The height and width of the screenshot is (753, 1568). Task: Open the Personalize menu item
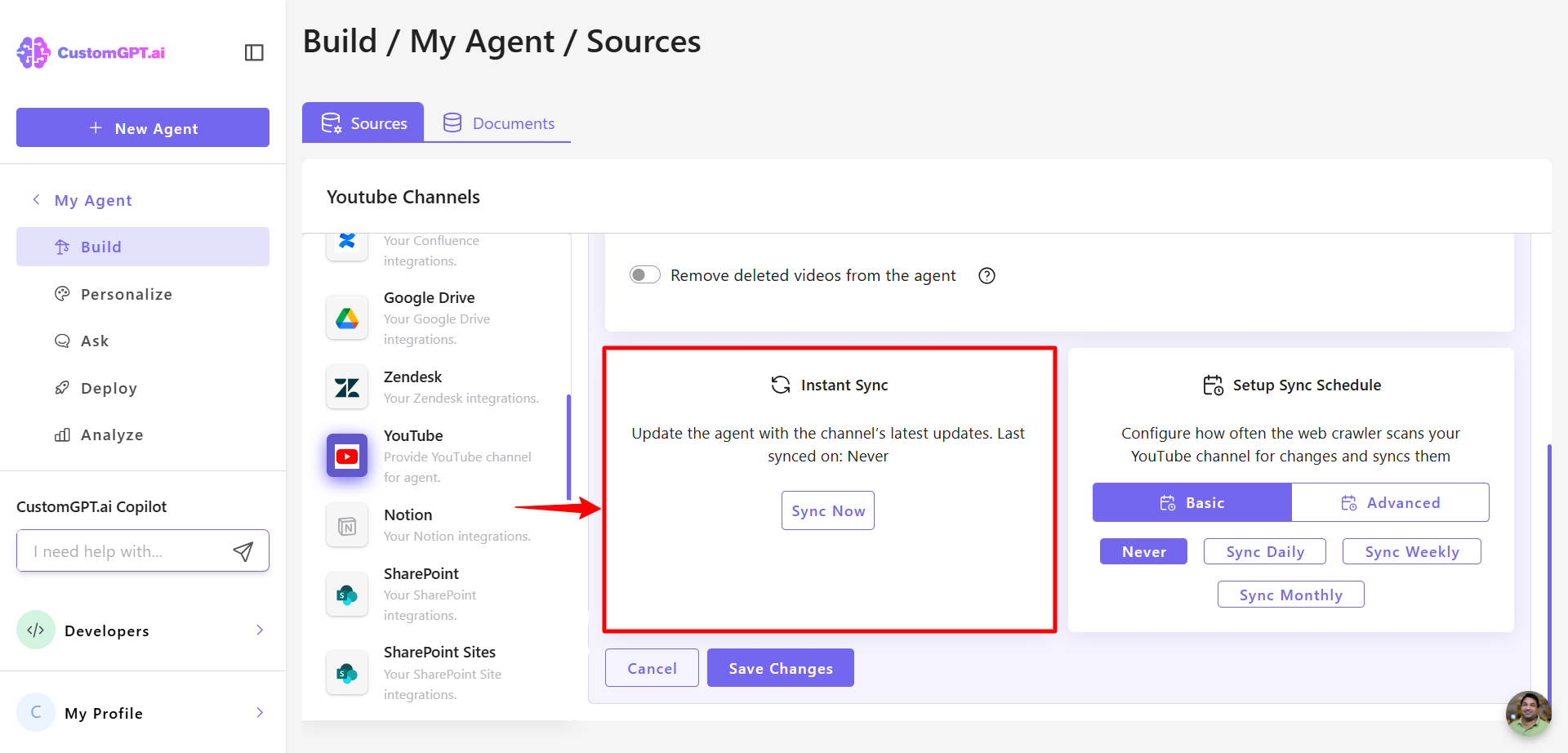[143, 294]
